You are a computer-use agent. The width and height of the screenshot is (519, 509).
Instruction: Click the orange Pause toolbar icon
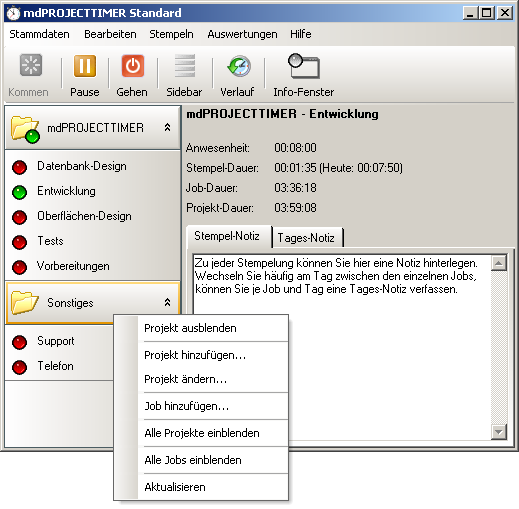[85, 66]
